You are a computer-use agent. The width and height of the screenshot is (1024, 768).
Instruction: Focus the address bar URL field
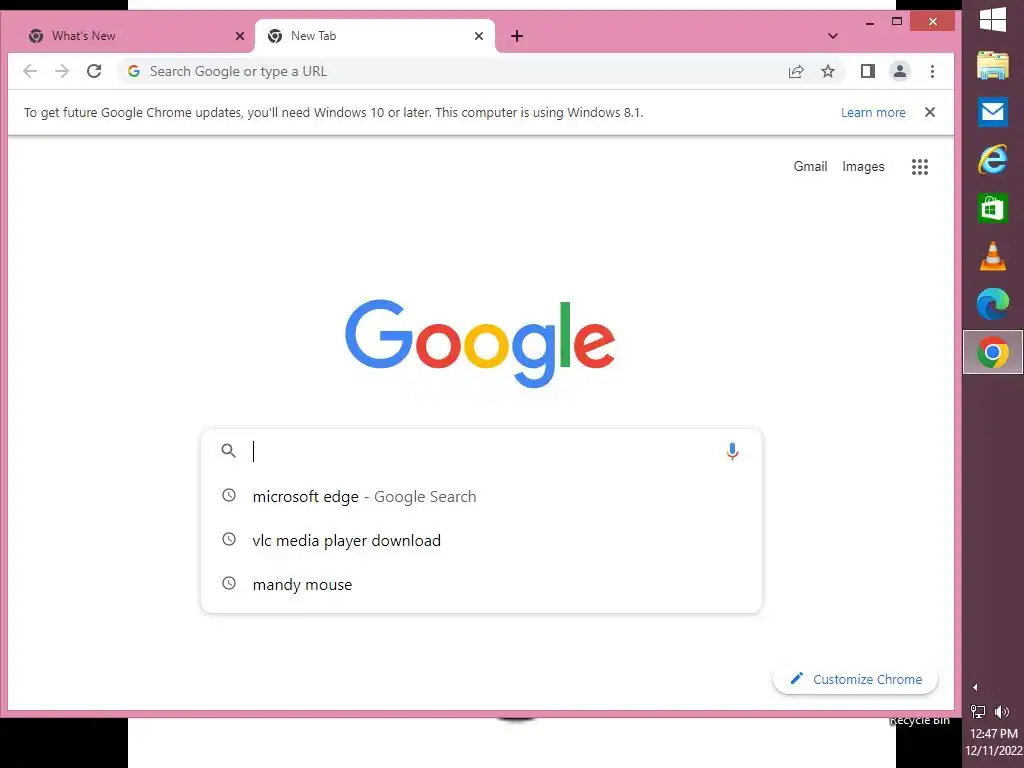(457, 71)
